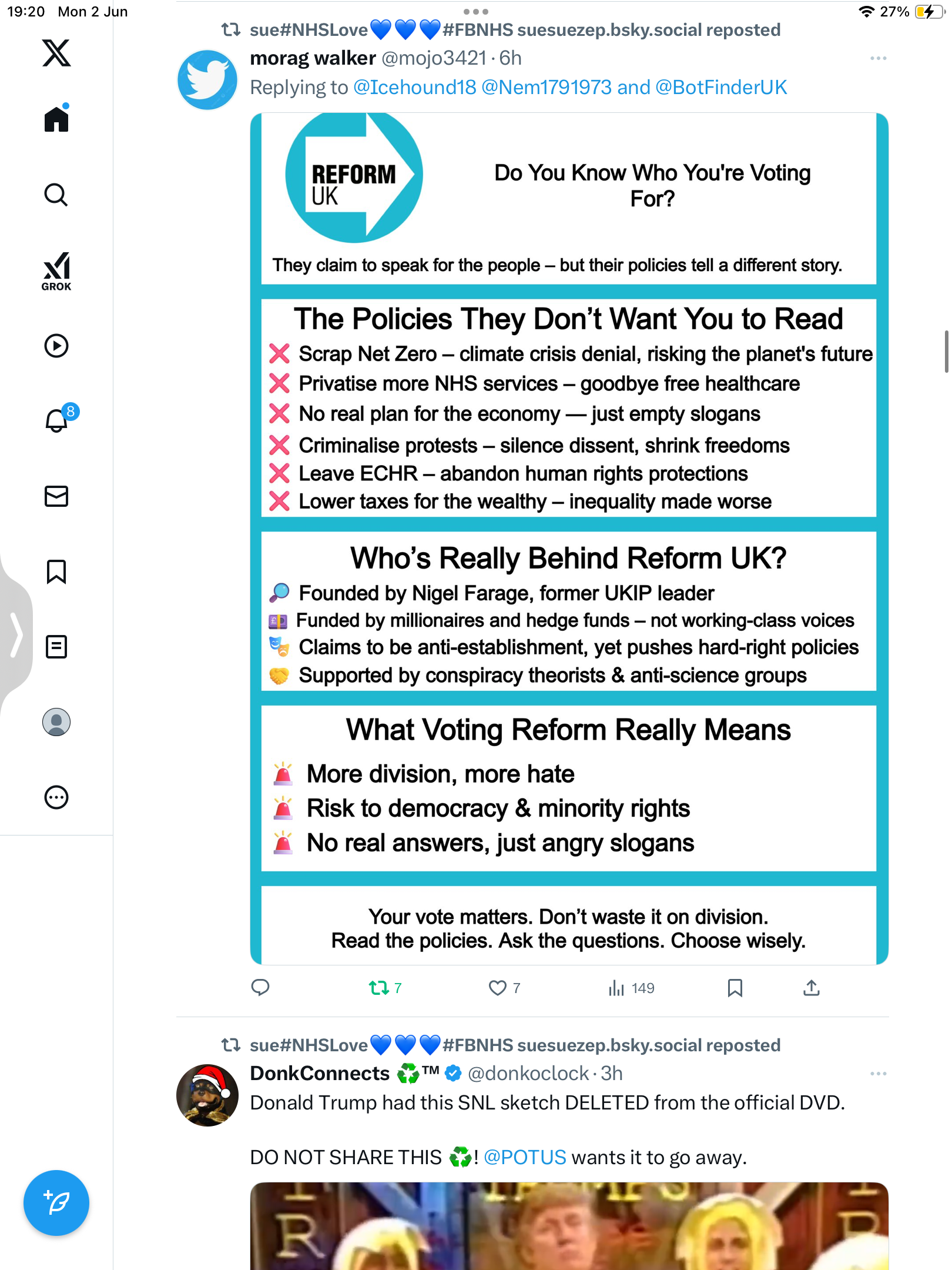Open the X logo home
Image resolution: width=952 pixels, height=1270 pixels.
[56, 54]
